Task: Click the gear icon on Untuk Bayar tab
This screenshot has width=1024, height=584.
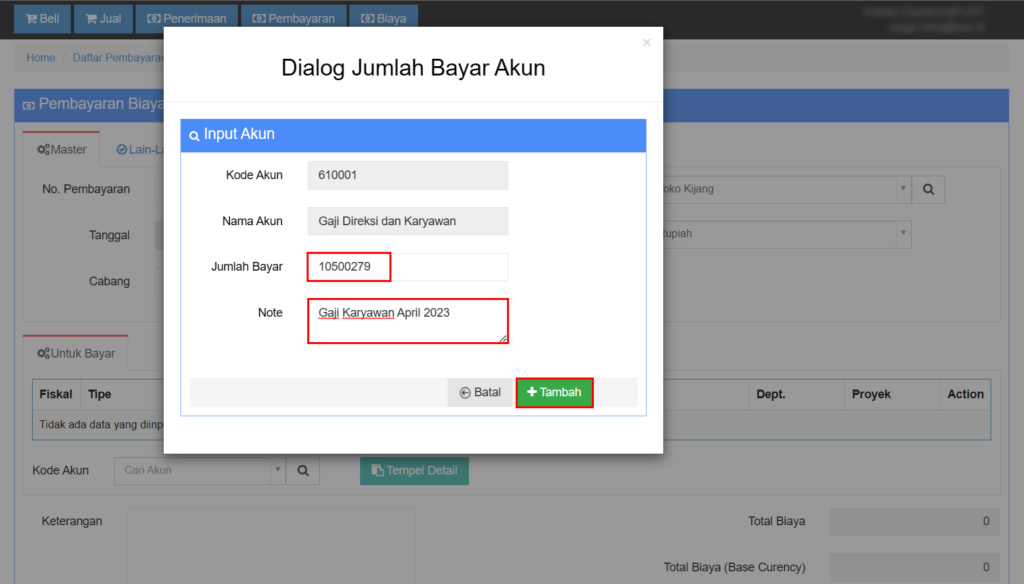Action: pos(45,353)
